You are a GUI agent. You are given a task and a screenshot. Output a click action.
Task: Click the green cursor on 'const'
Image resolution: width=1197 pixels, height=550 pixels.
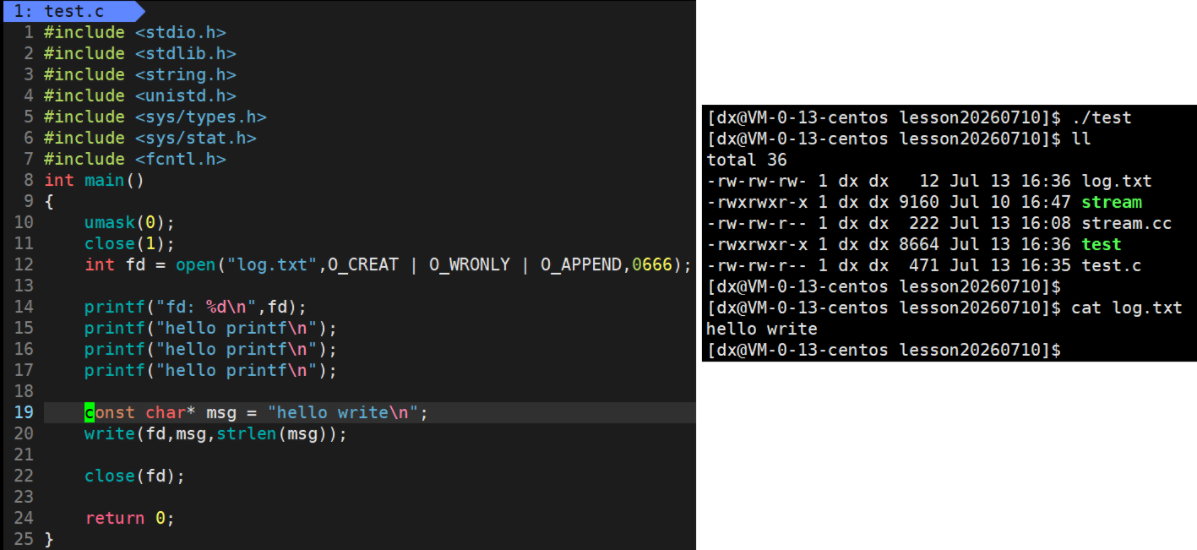89,412
